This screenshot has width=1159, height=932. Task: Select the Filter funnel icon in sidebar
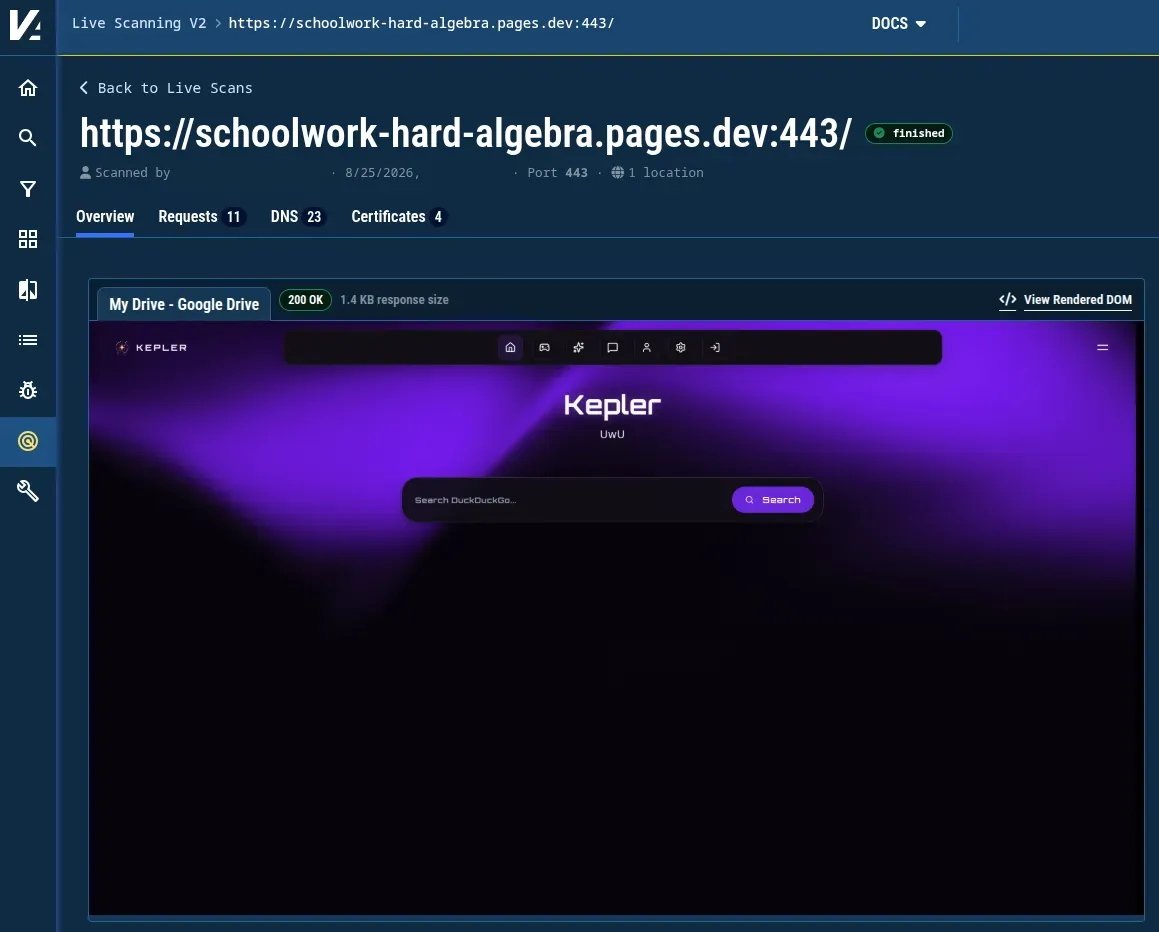pyautogui.click(x=28, y=189)
